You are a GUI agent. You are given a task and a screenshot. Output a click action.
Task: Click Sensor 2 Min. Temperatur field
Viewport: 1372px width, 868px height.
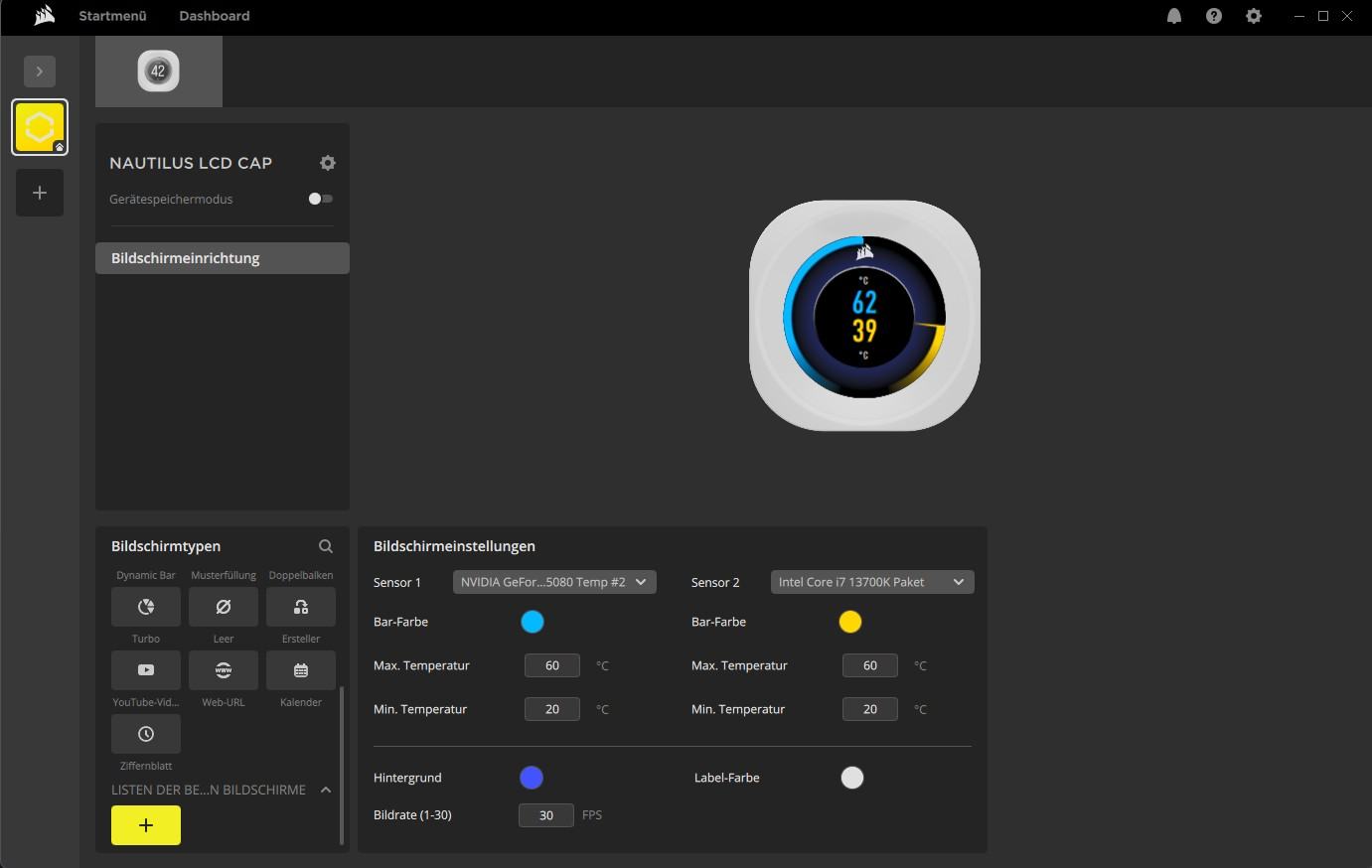[870, 709]
